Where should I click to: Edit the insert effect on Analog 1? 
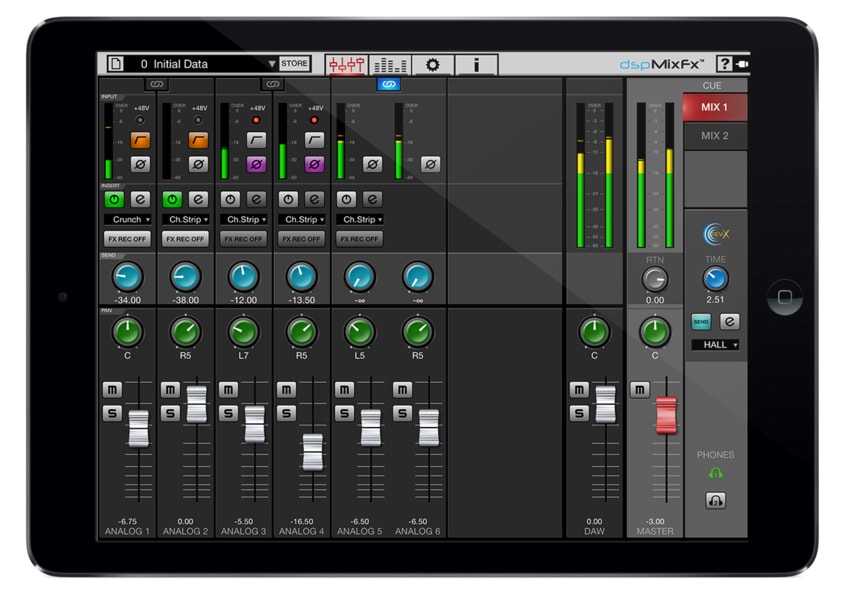point(140,199)
